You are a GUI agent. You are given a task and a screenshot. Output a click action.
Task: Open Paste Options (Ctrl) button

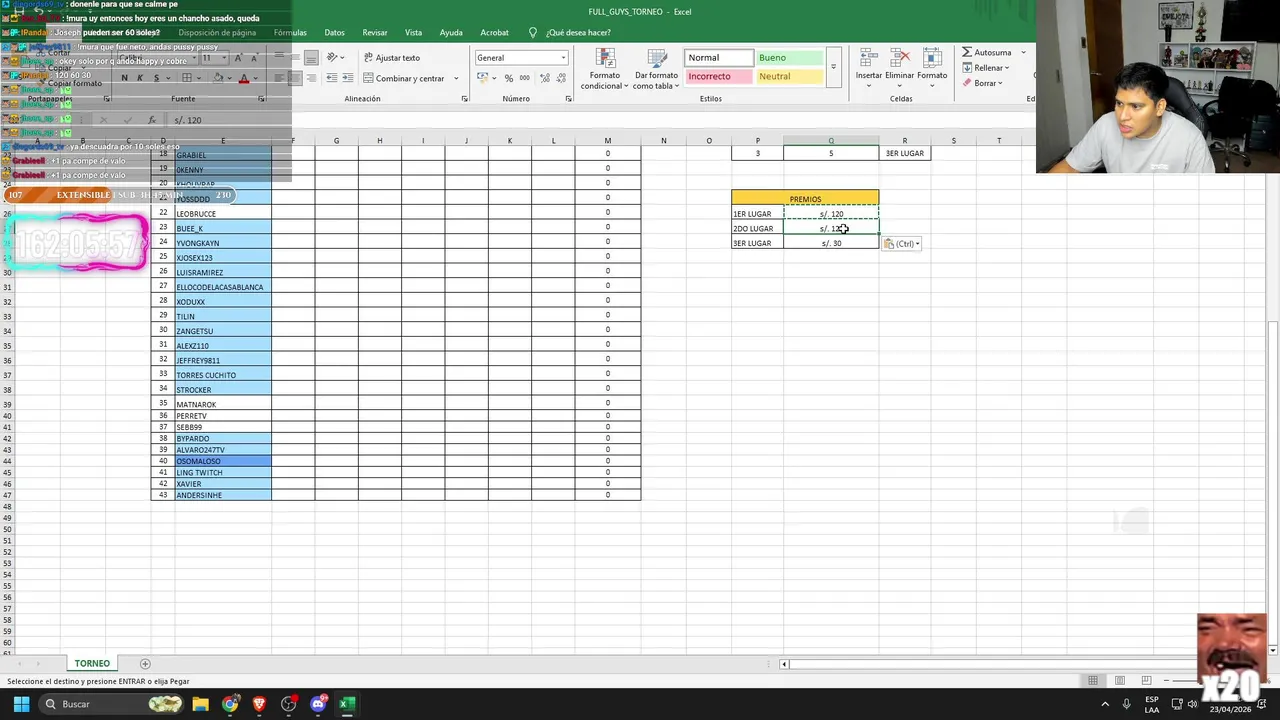pyautogui.click(x=901, y=244)
